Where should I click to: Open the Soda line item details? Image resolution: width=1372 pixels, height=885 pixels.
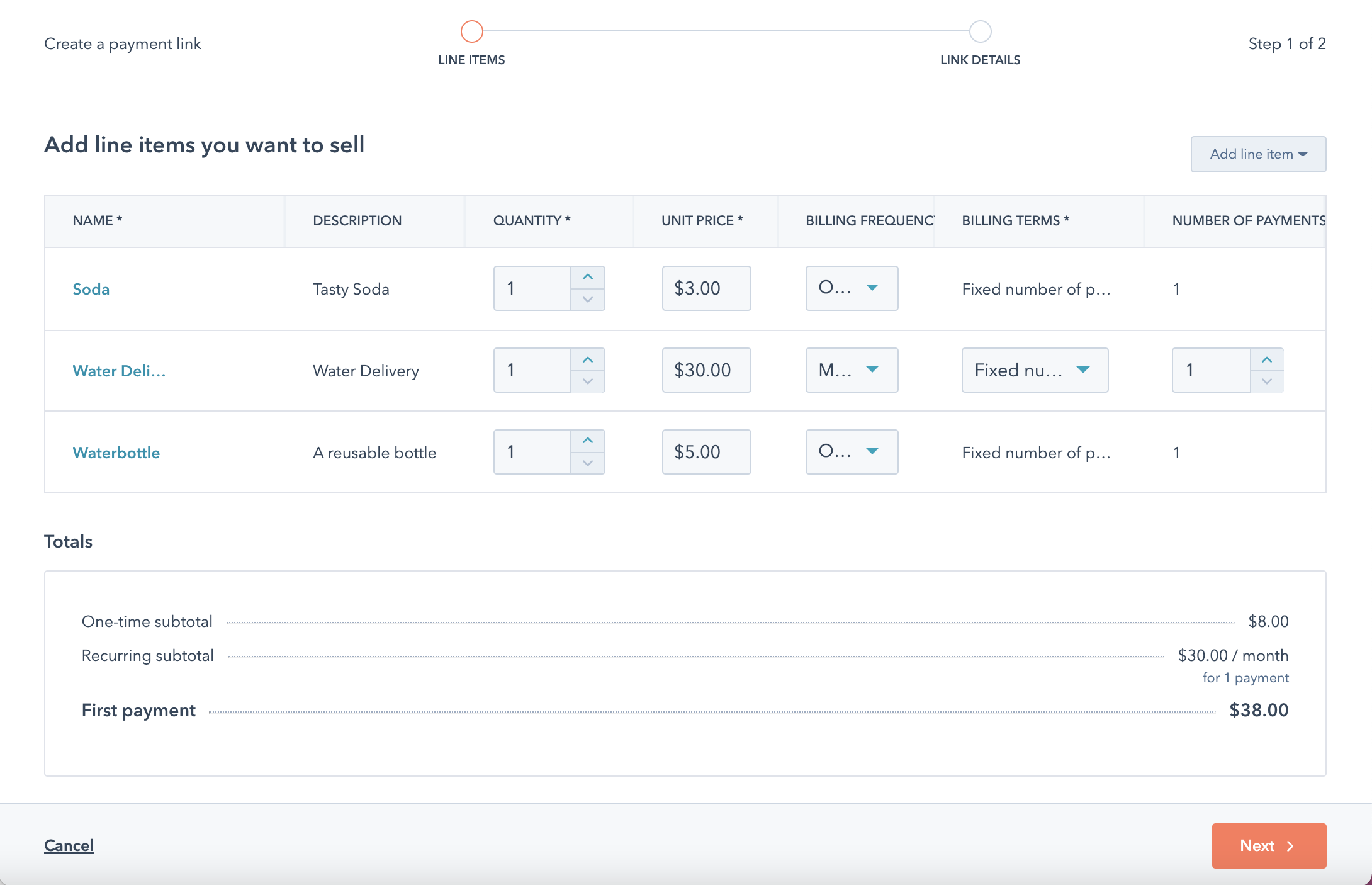(x=91, y=289)
